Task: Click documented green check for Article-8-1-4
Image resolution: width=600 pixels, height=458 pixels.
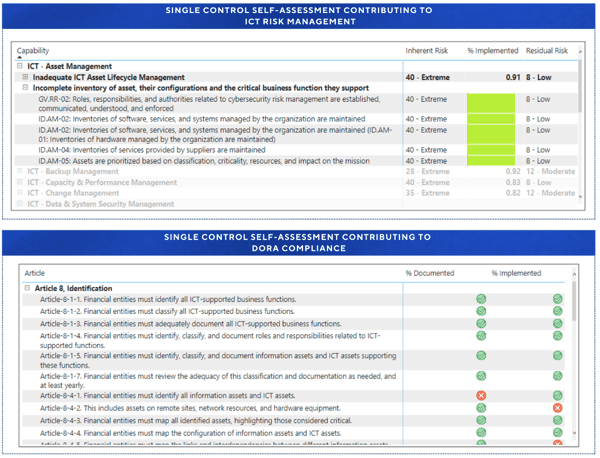Action: point(481,336)
